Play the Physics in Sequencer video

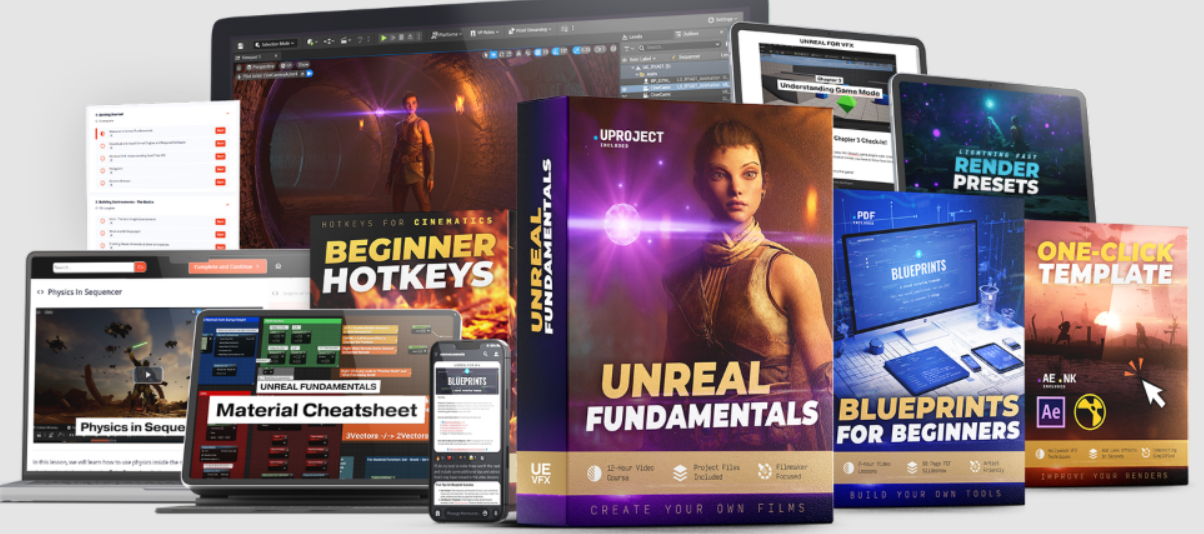(148, 375)
